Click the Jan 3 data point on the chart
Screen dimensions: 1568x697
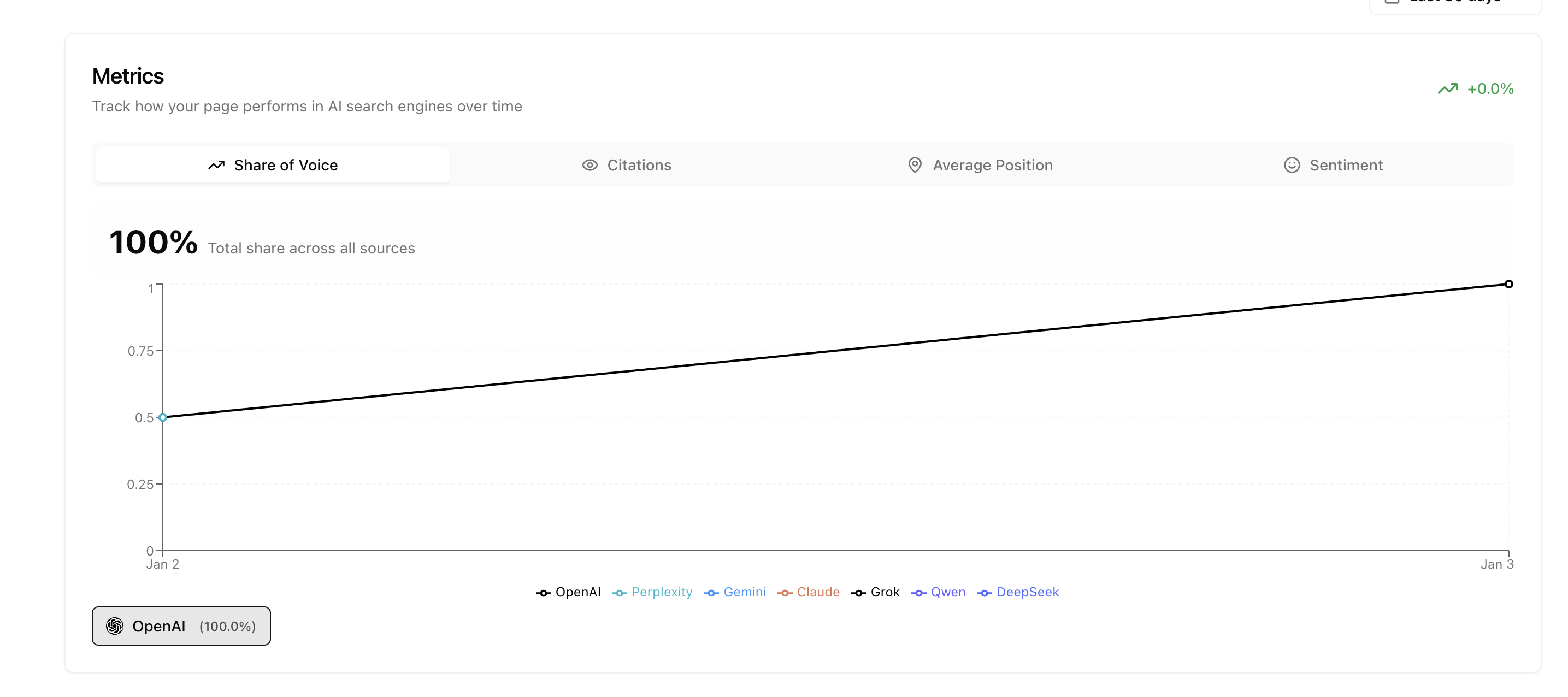pos(1510,283)
